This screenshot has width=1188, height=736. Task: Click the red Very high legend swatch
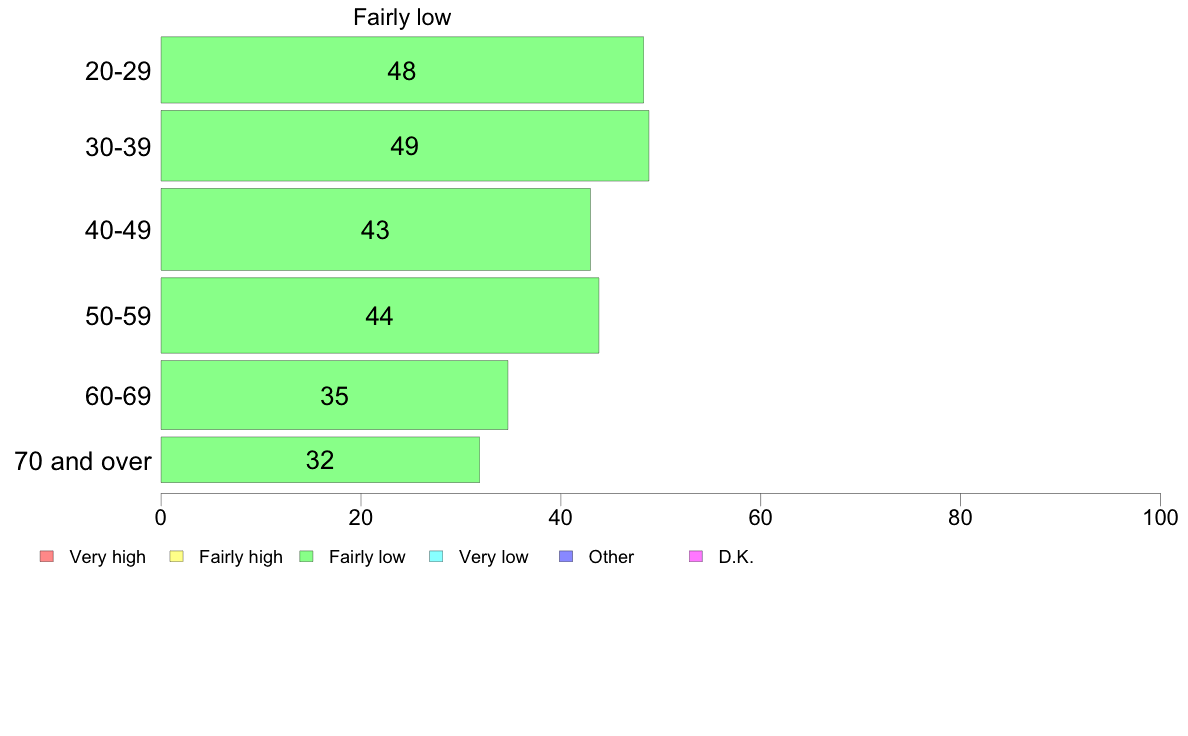click(x=46, y=557)
